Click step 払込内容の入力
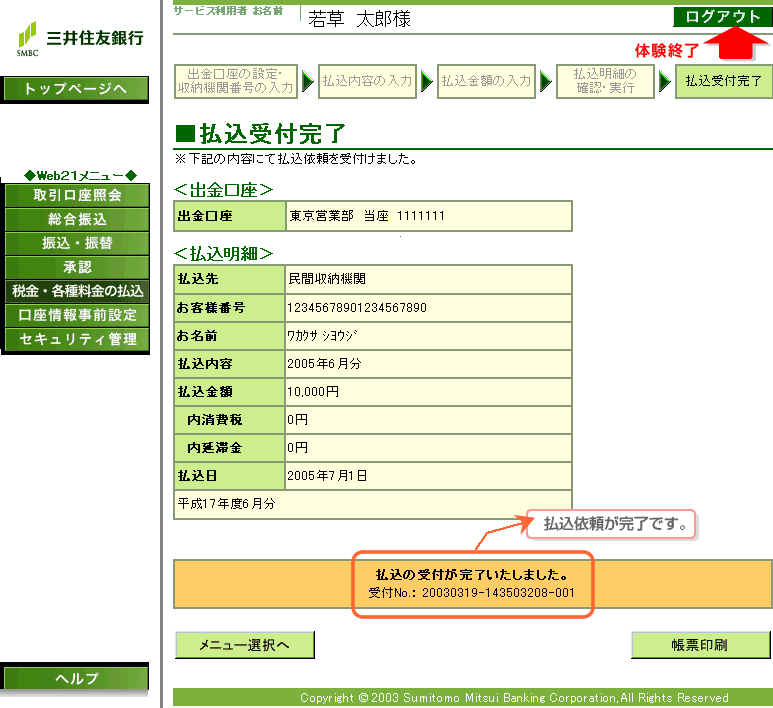This screenshot has width=773, height=708. 367,81
